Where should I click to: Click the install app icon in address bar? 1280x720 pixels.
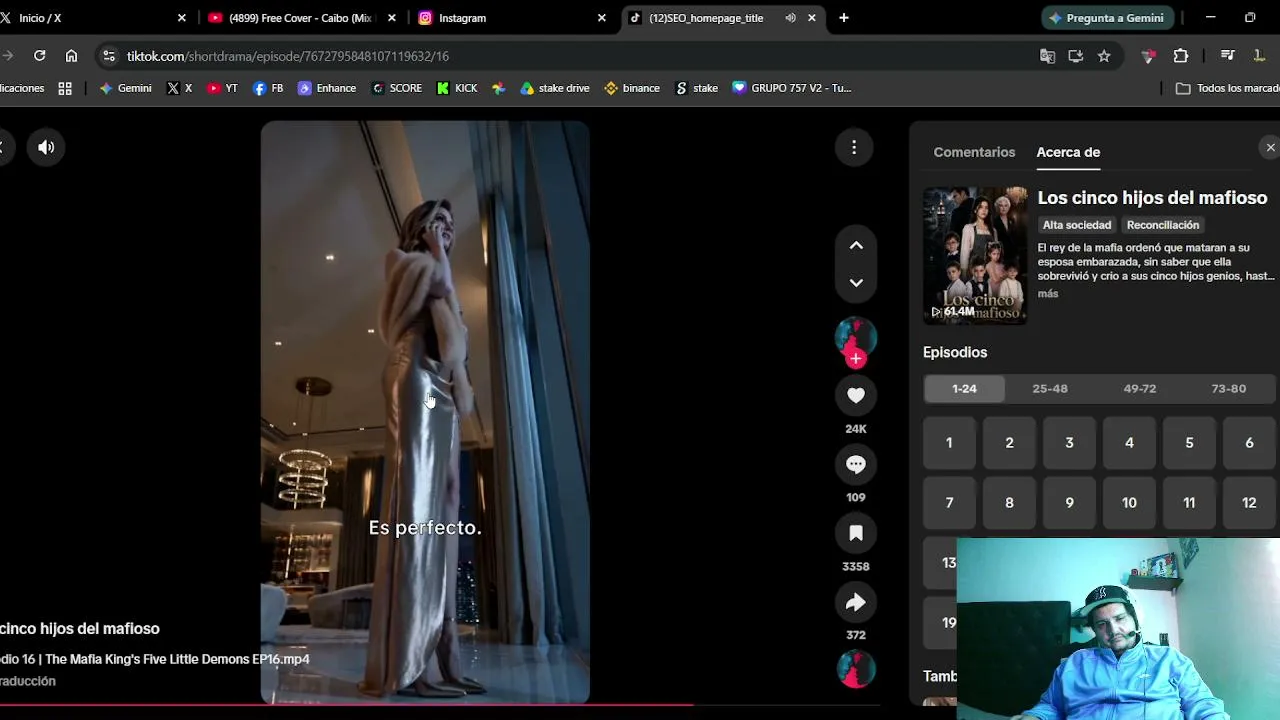point(1076,56)
